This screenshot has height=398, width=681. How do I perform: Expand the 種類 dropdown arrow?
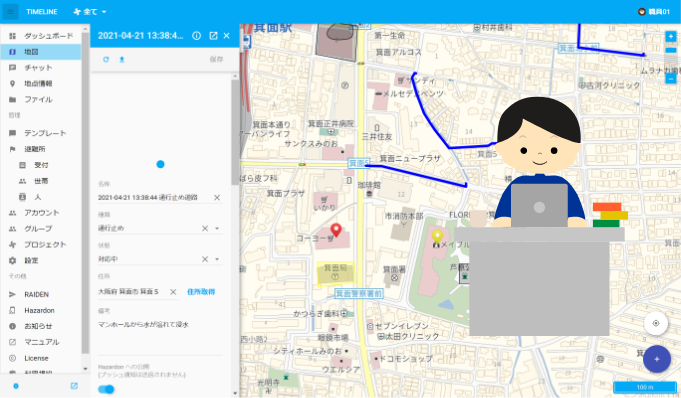[217, 229]
